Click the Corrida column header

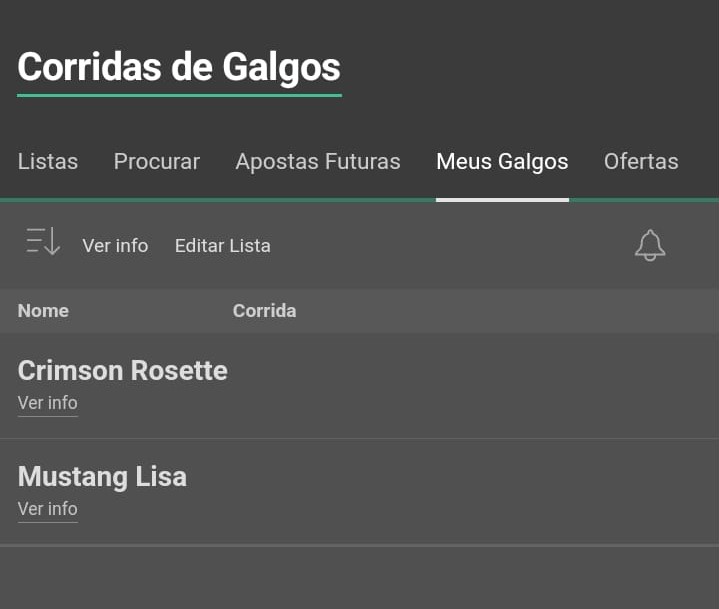(x=265, y=311)
